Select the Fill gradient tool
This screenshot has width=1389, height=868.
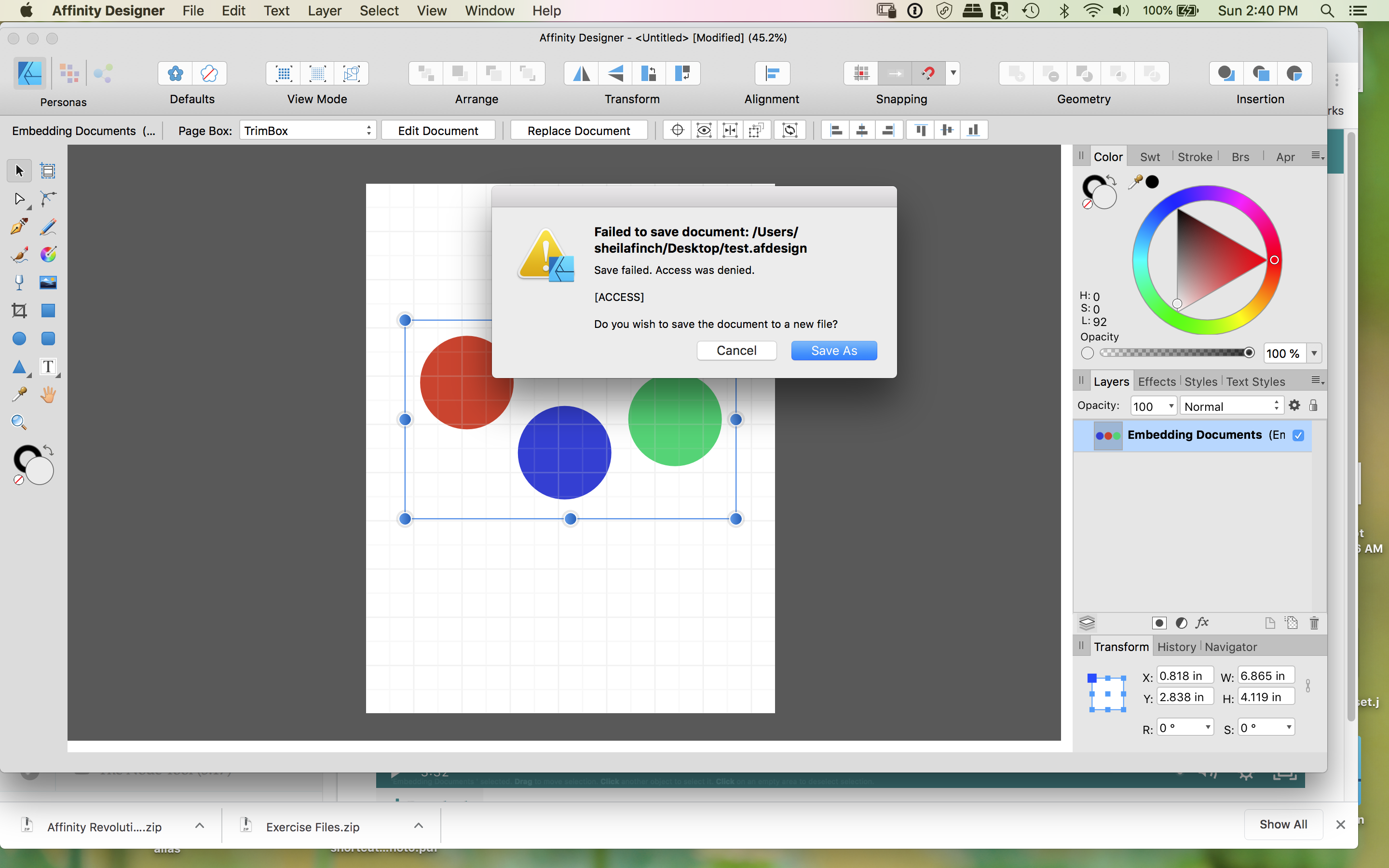coord(48,254)
